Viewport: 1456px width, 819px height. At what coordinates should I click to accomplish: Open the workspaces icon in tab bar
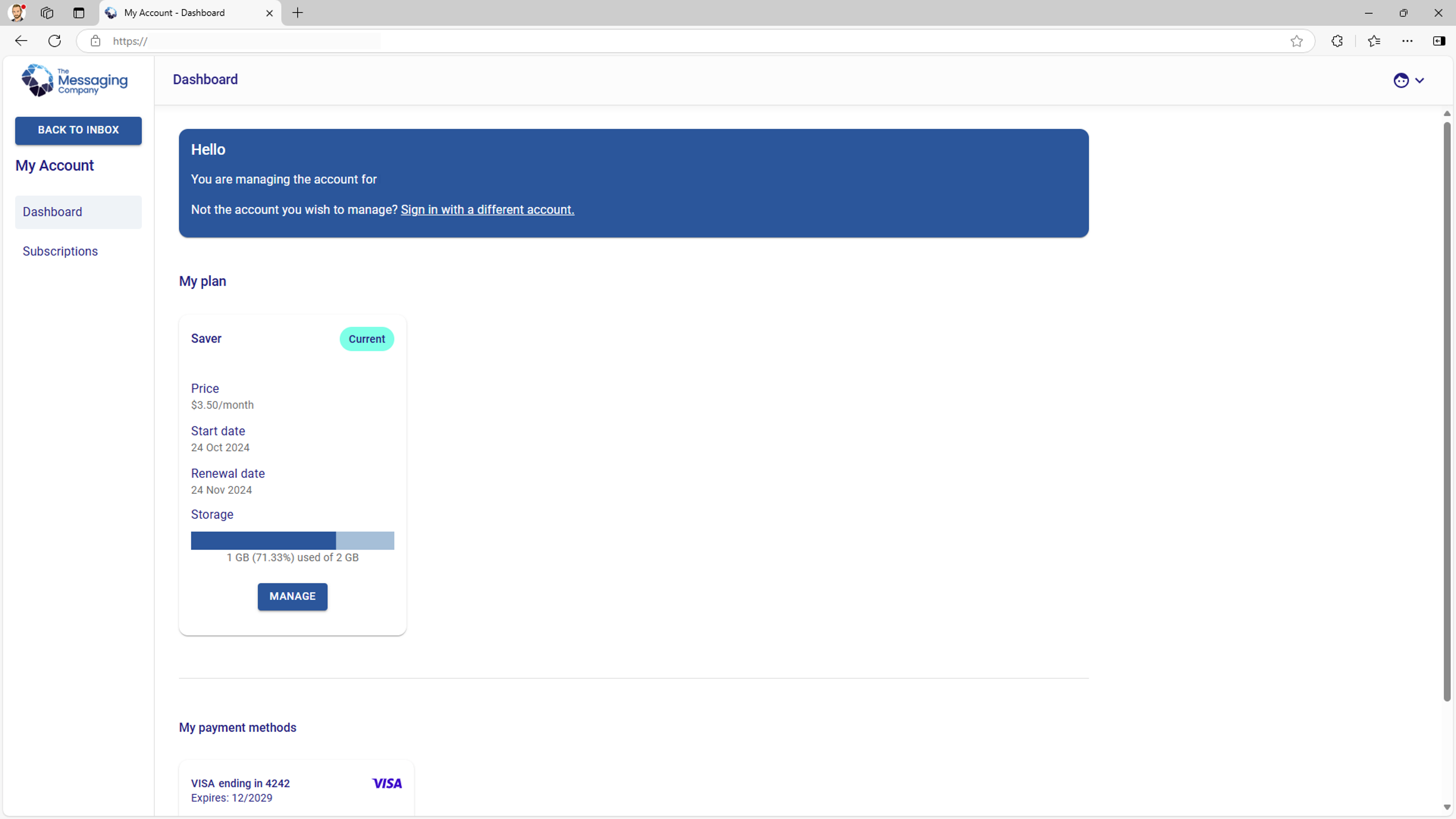47,13
